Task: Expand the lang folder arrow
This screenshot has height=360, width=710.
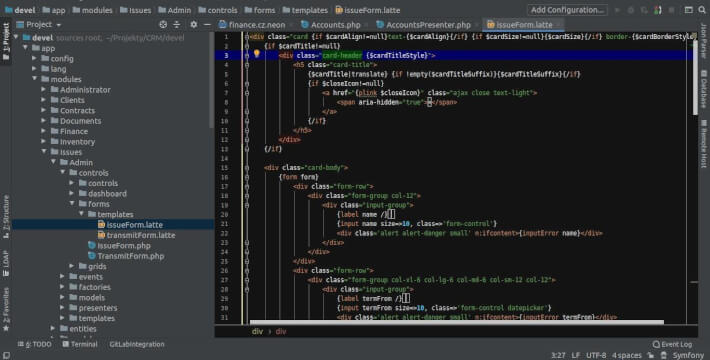Action: pyautogui.click(x=34, y=69)
